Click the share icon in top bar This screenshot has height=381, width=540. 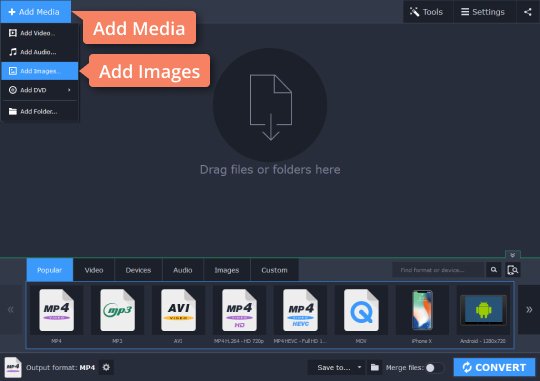pos(528,12)
